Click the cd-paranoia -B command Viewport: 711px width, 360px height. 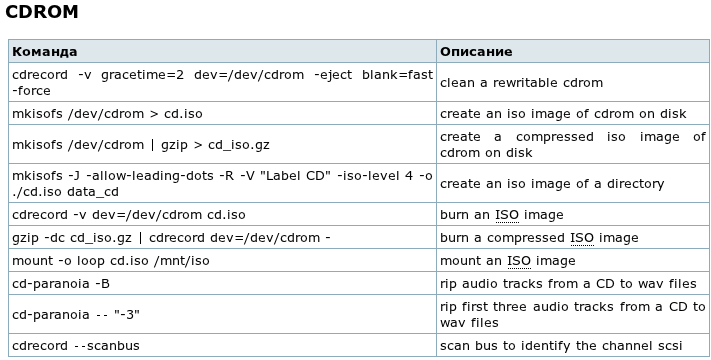tap(61, 284)
